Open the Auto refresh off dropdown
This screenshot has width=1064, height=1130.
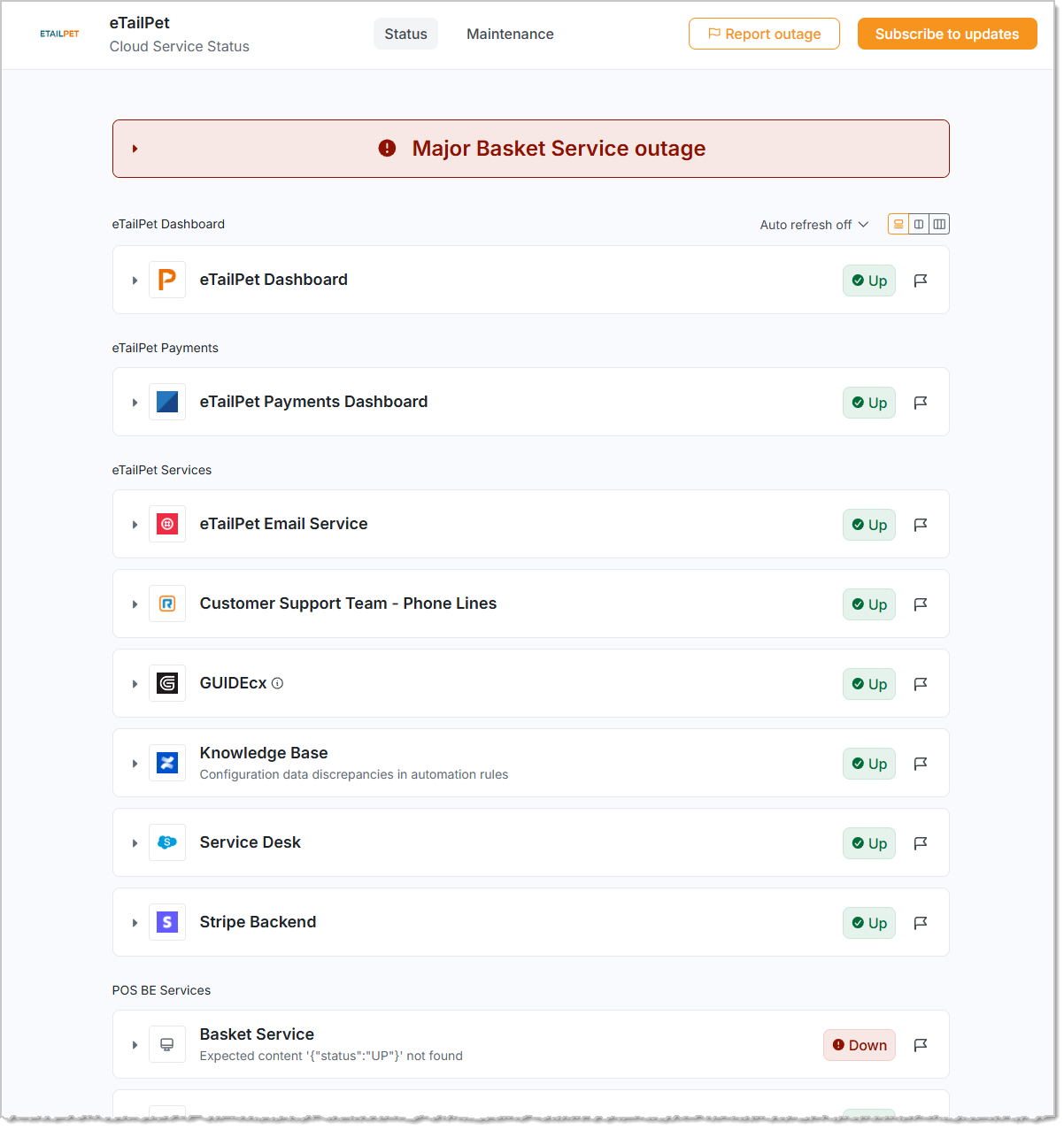click(814, 225)
